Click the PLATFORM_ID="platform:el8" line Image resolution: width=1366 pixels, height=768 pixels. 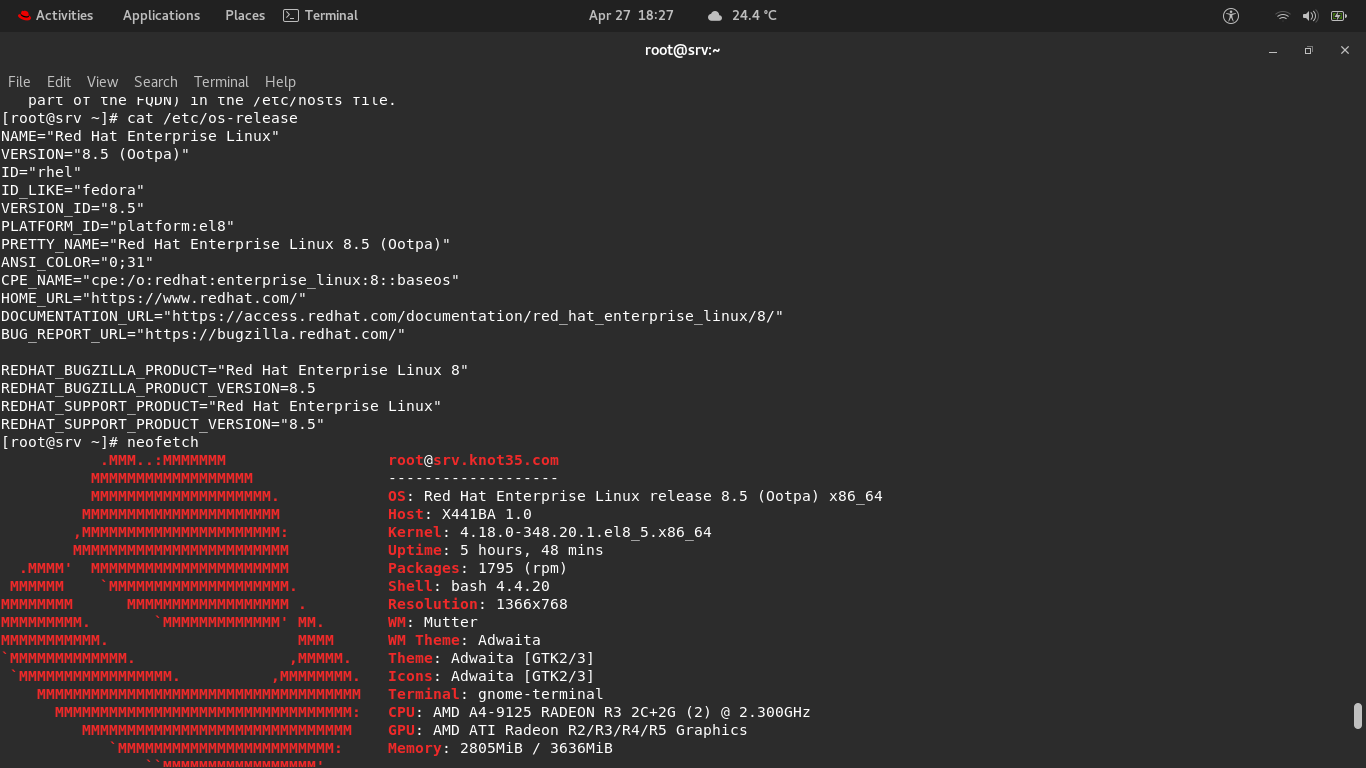[118, 226]
